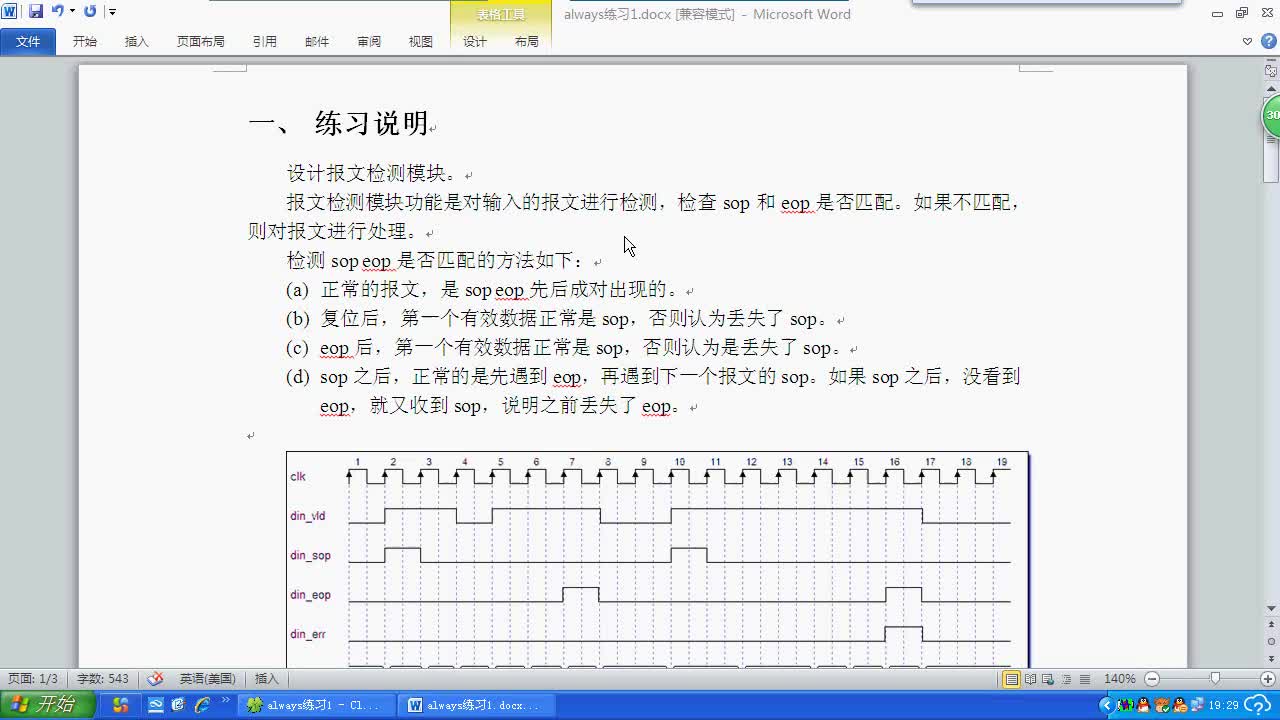1280x720 pixels.
Task: Switch to the 插入 (Insert) ribbon tab
Action: point(137,41)
